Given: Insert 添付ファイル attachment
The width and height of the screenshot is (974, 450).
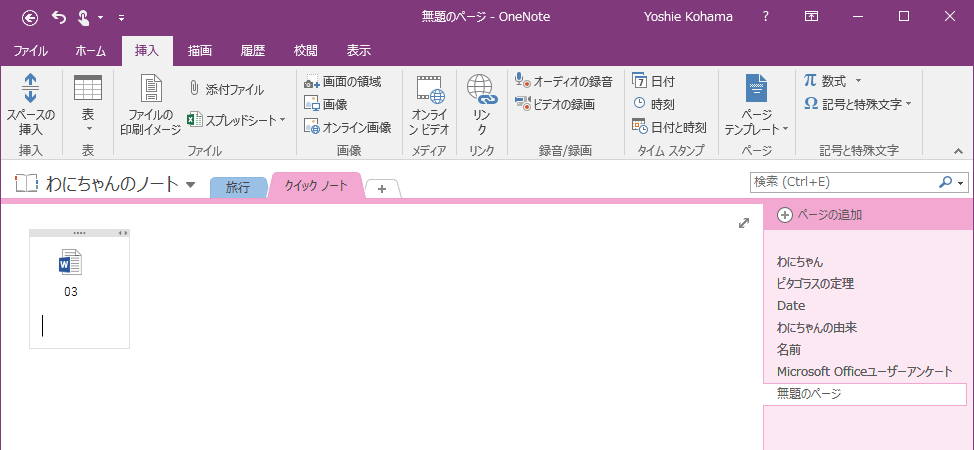Looking at the screenshot, I should (226, 90).
